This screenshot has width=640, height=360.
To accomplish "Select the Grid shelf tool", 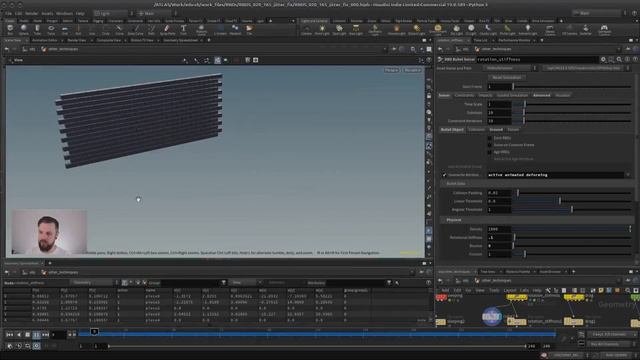I will click(x=64, y=29).
